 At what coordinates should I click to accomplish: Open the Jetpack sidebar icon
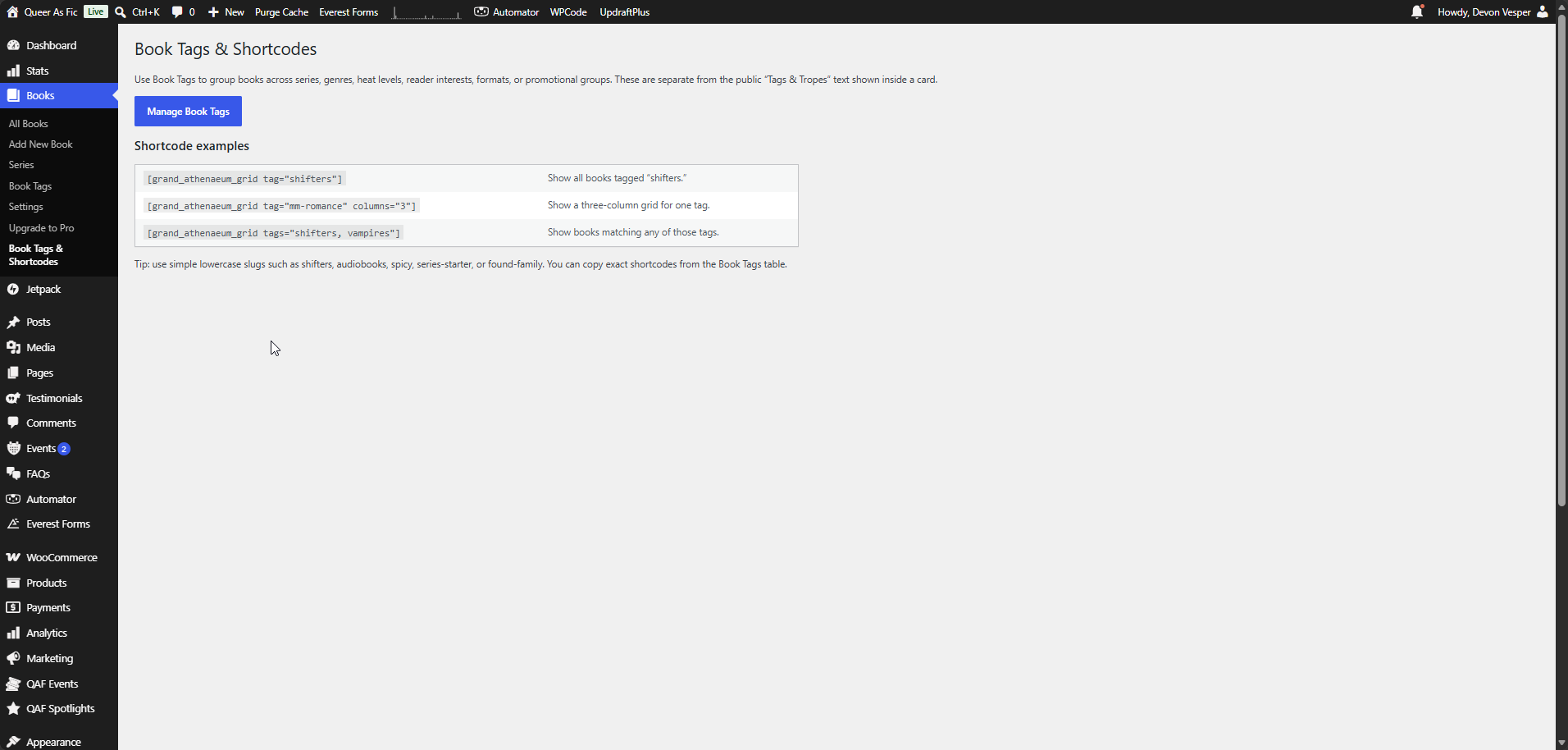click(13, 290)
